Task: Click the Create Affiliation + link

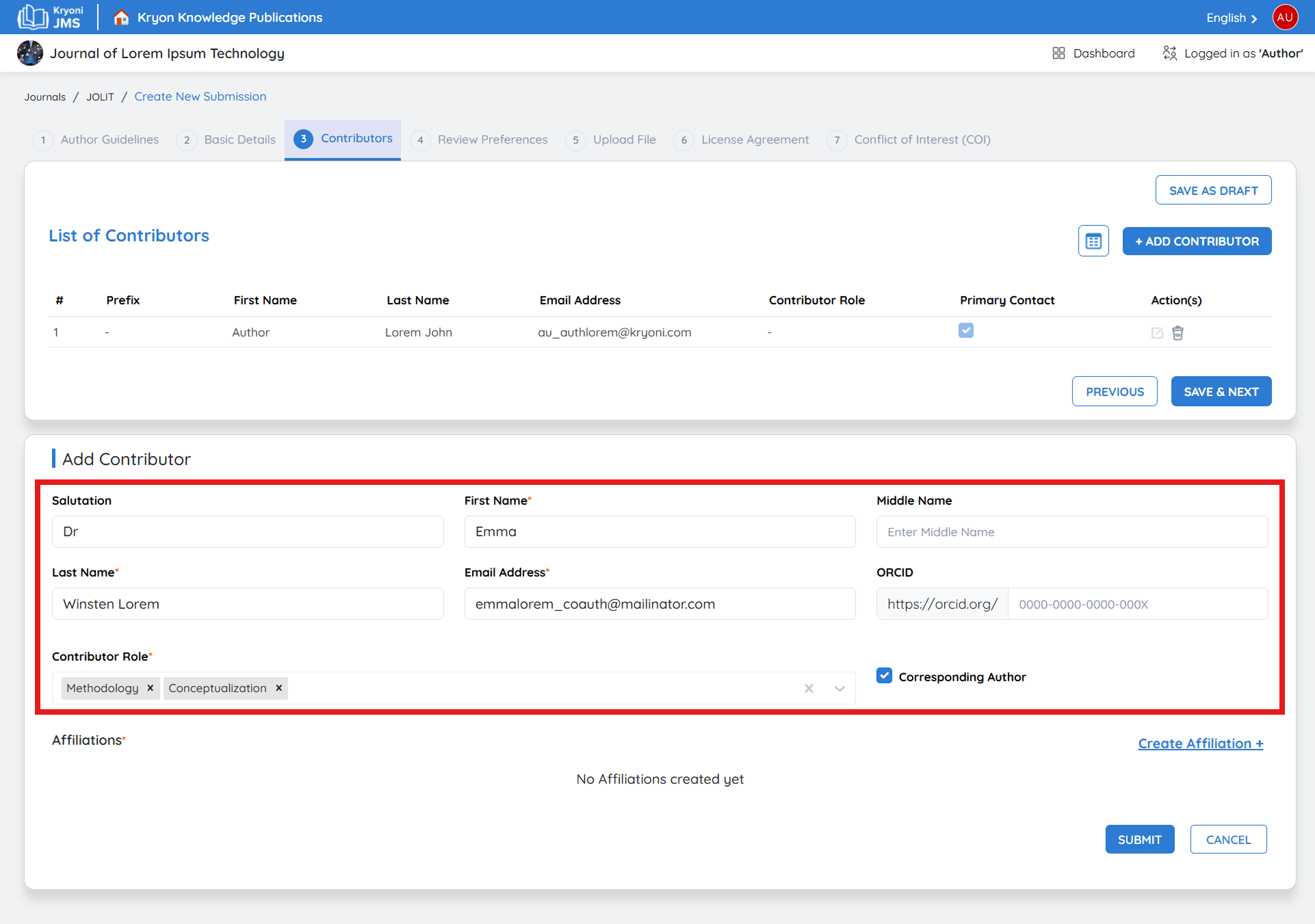Action: pyautogui.click(x=1200, y=743)
